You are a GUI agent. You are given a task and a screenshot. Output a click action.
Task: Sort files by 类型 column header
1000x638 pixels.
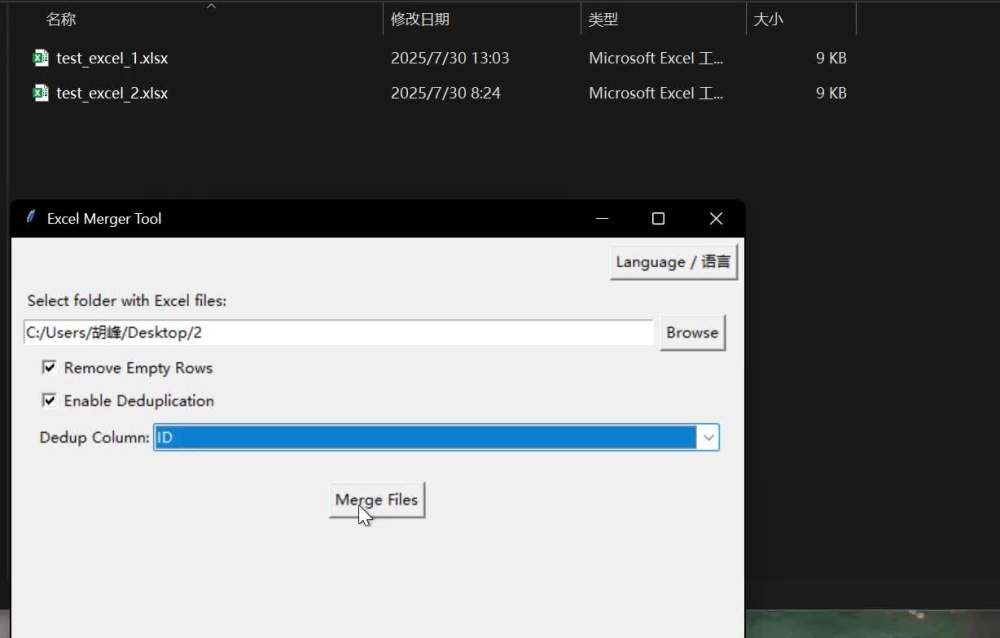[x=603, y=19]
